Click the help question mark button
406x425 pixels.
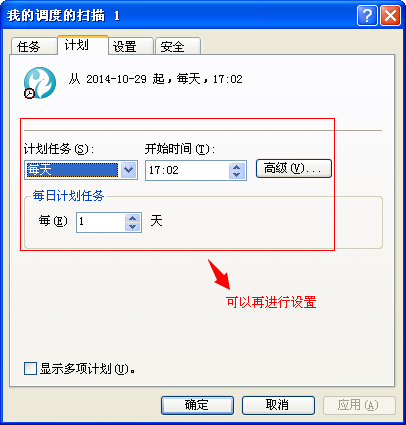[367, 15]
